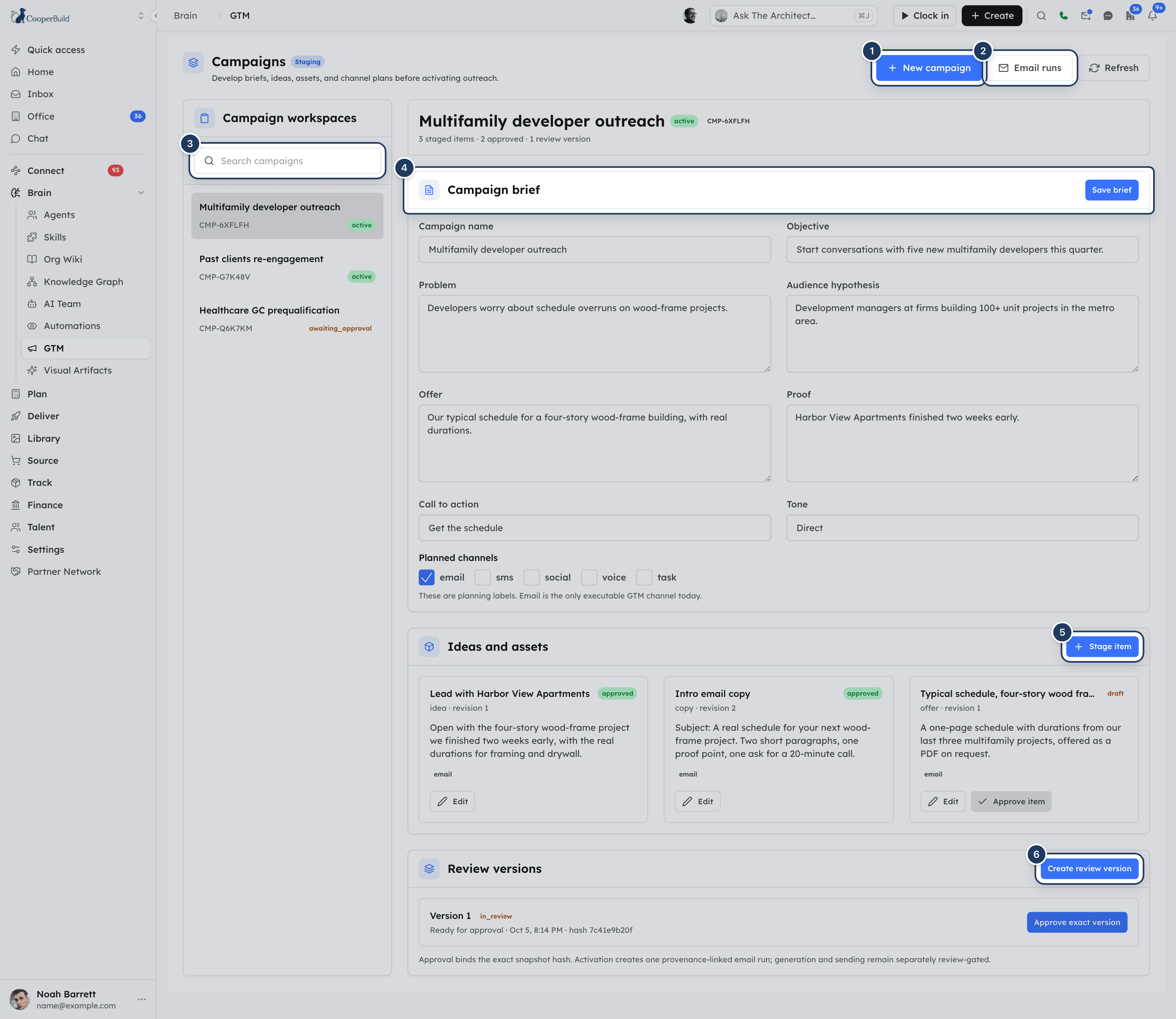
Task: Approve the Typical schedule draft item
Action: 1011,801
